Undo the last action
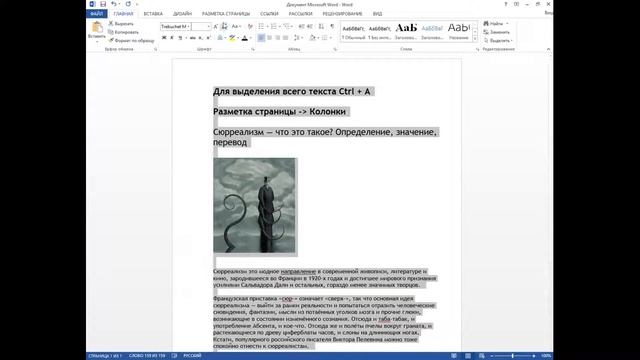 114,4
